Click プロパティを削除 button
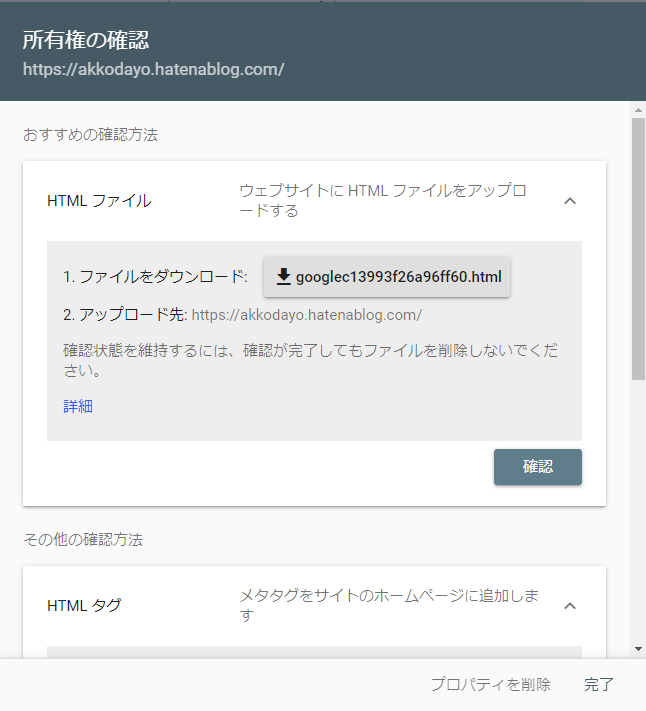This screenshot has width=646, height=711. coord(491,684)
